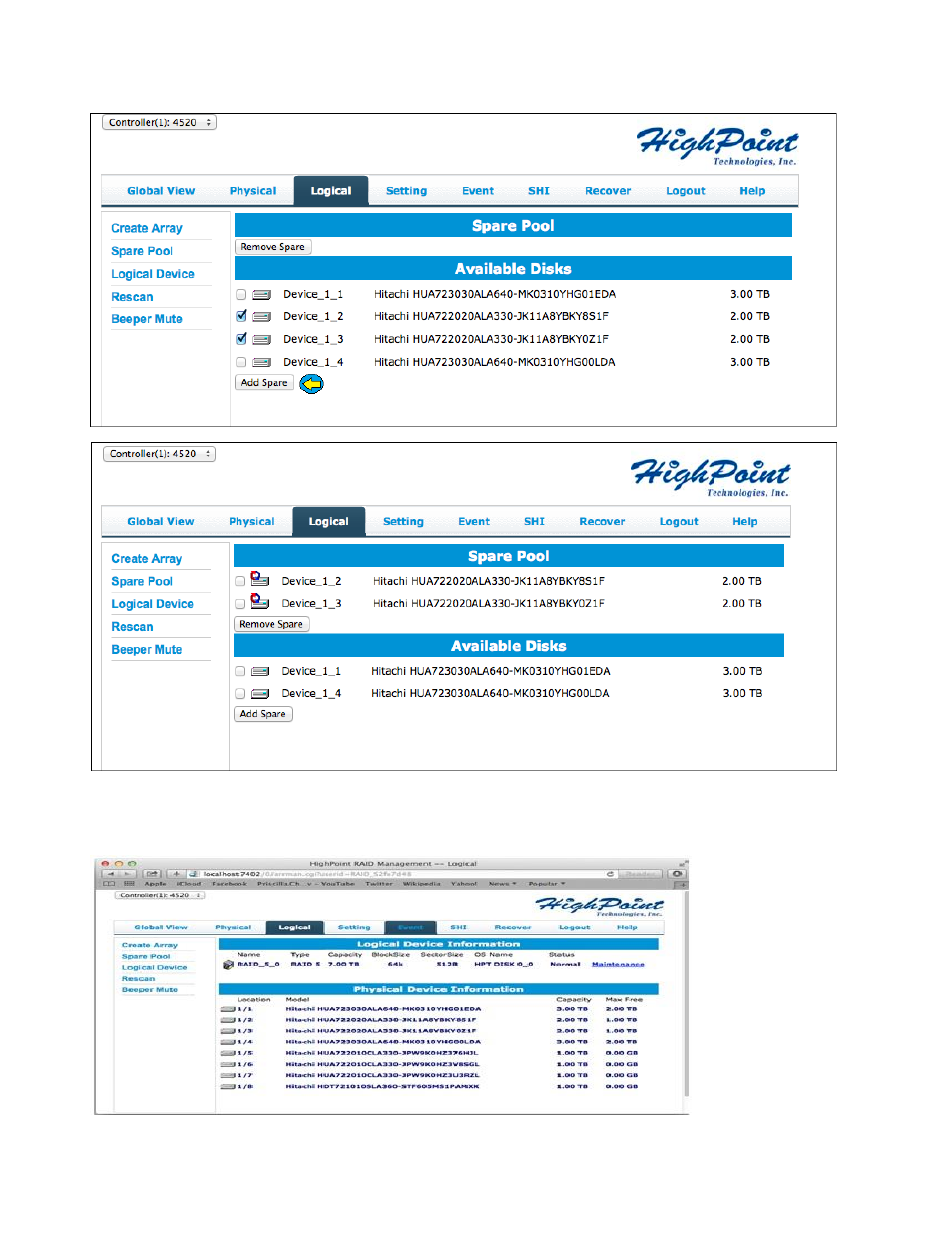Open Event tab in middle screenshot
The height and width of the screenshot is (1233, 952).
[474, 522]
